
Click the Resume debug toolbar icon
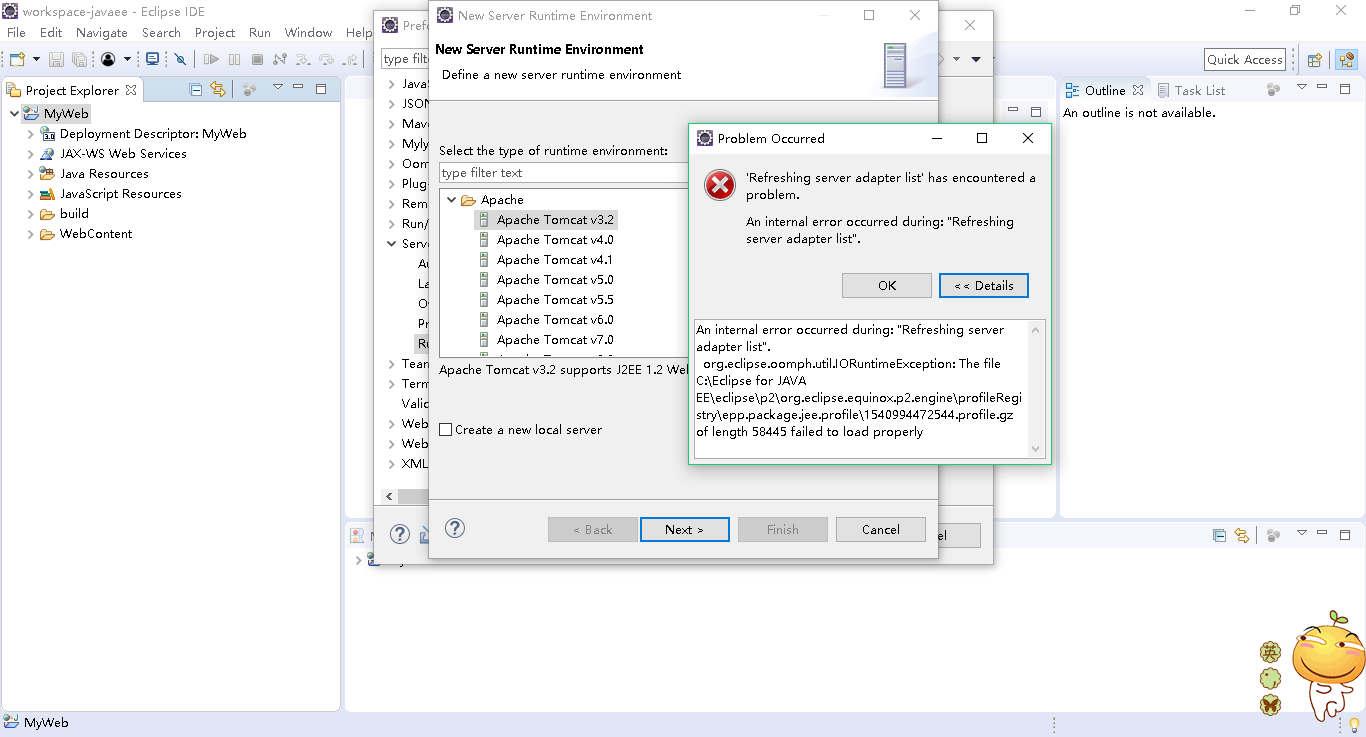coord(211,60)
